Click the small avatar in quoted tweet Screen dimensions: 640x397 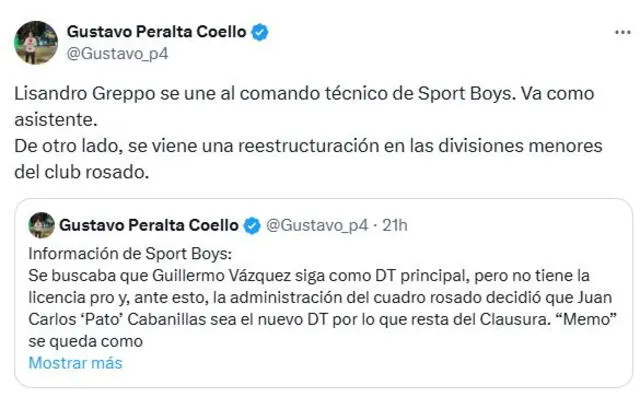pyautogui.click(x=41, y=225)
